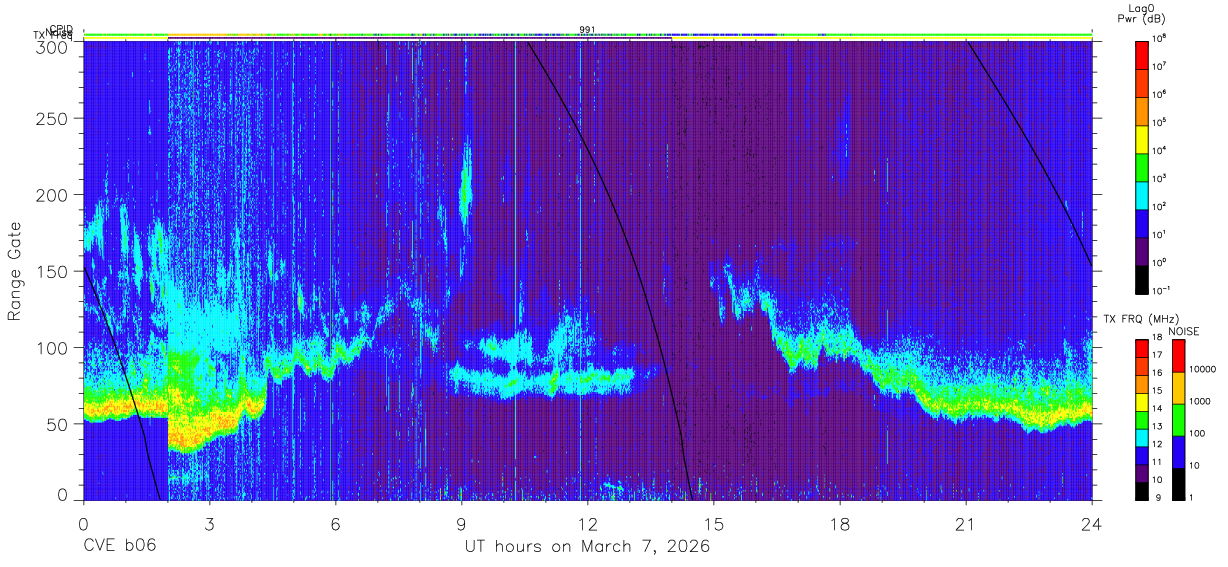
Task: Click the hour 12 tick label on the time axis
Action: click(x=588, y=523)
